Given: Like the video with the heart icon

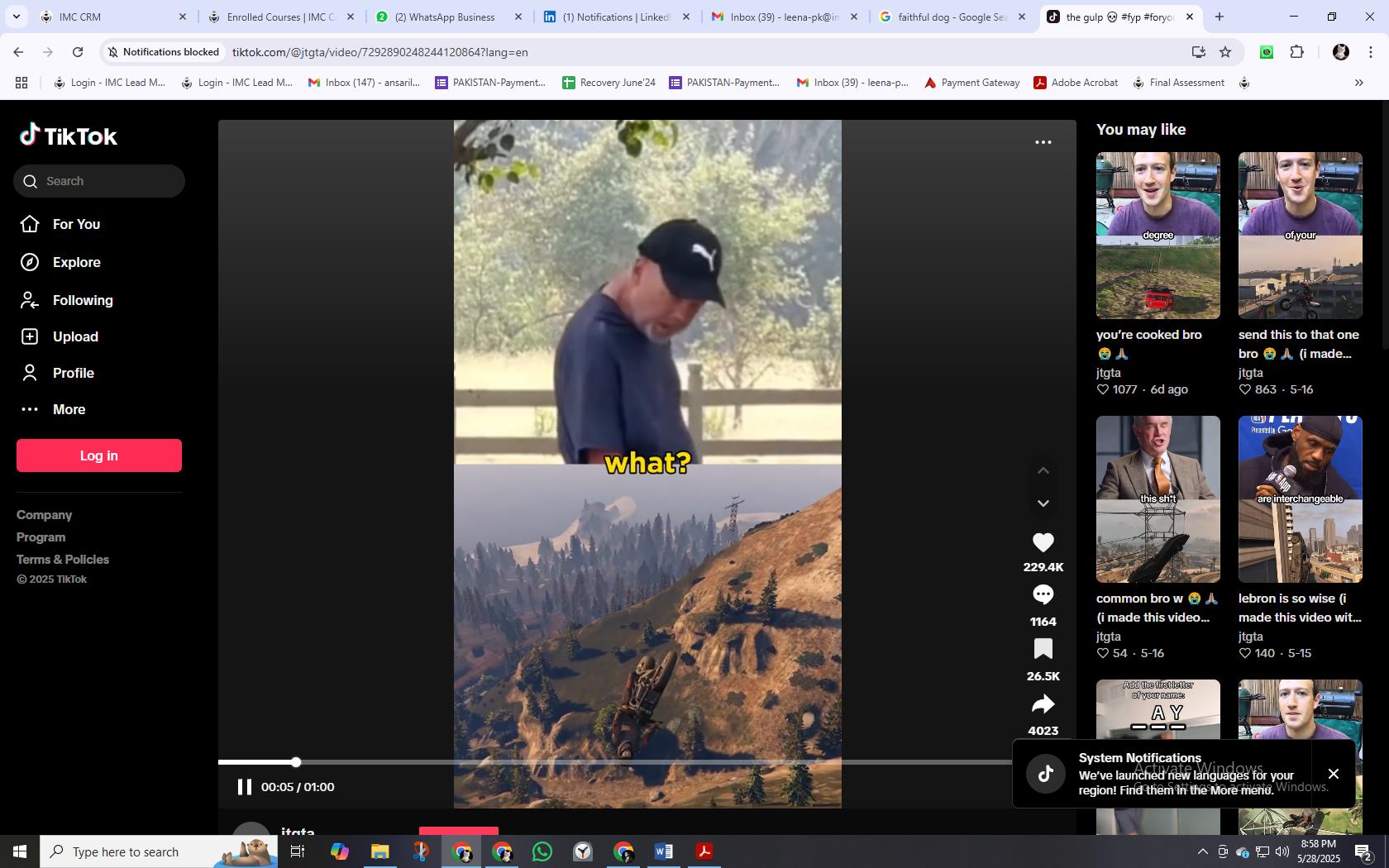Looking at the screenshot, I should tap(1043, 542).
